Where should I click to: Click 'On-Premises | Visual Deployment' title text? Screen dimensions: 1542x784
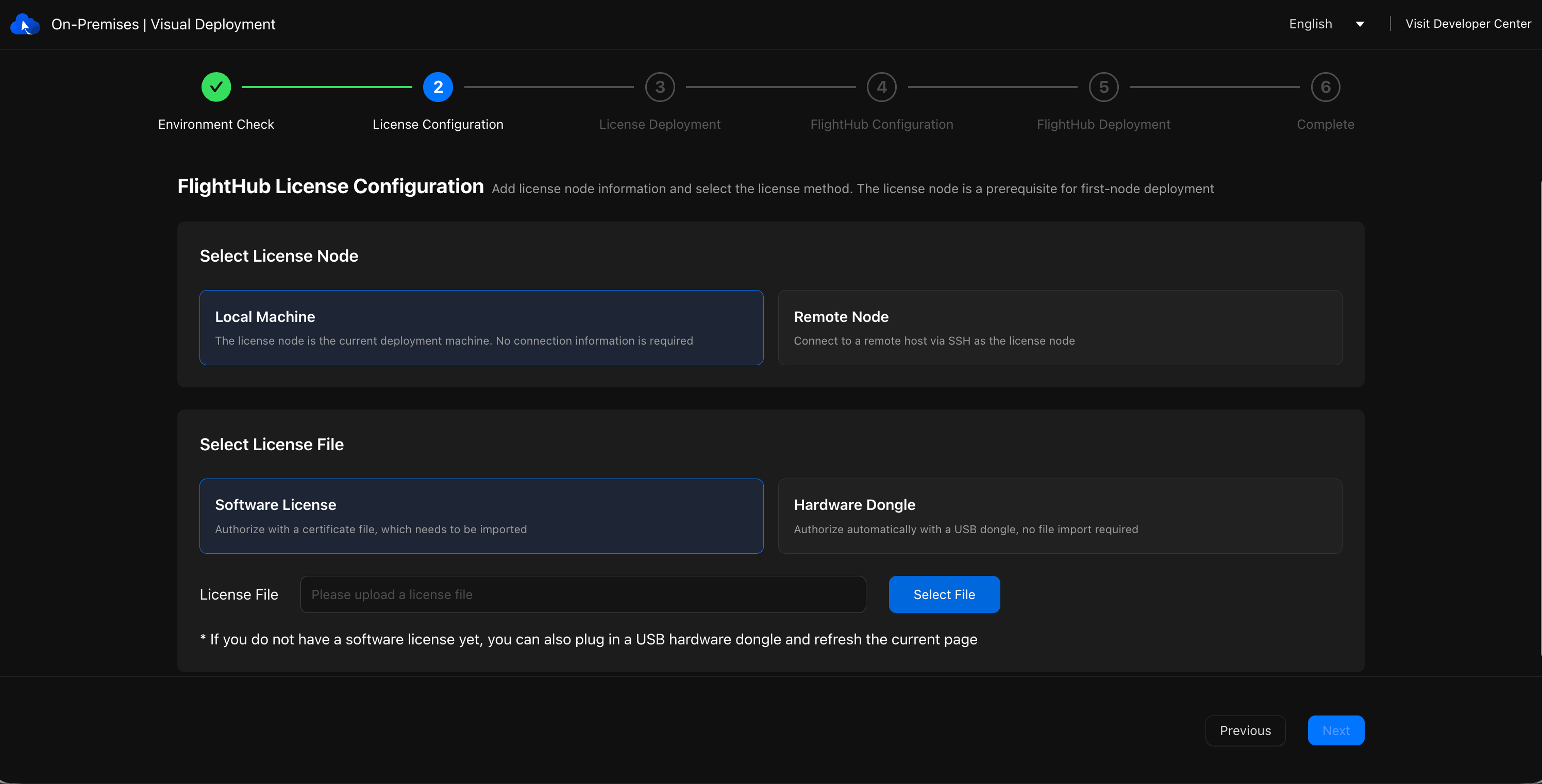tap(163, 25)
